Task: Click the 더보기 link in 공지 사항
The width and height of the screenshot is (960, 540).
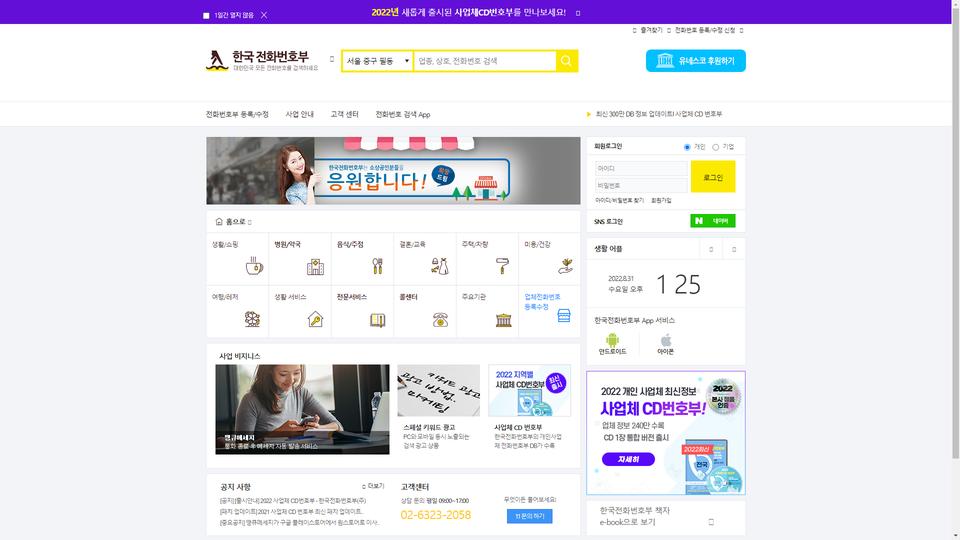Action: click(x=375, y=486)
